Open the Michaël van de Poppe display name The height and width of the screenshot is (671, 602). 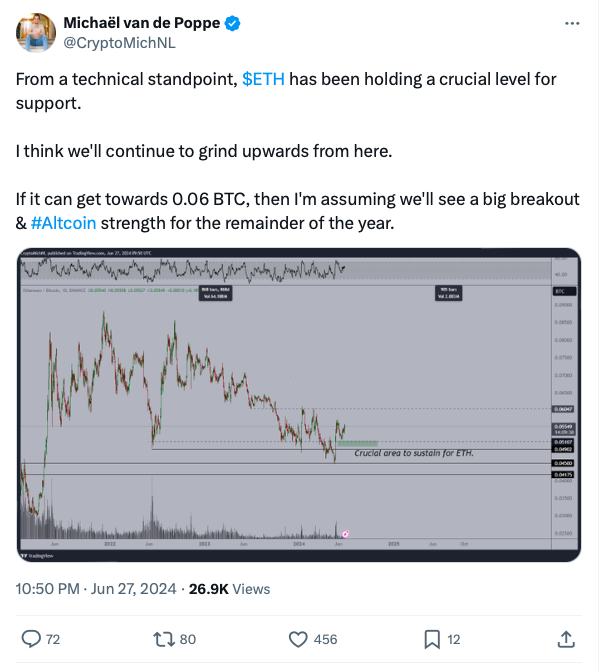pos(142,23)
